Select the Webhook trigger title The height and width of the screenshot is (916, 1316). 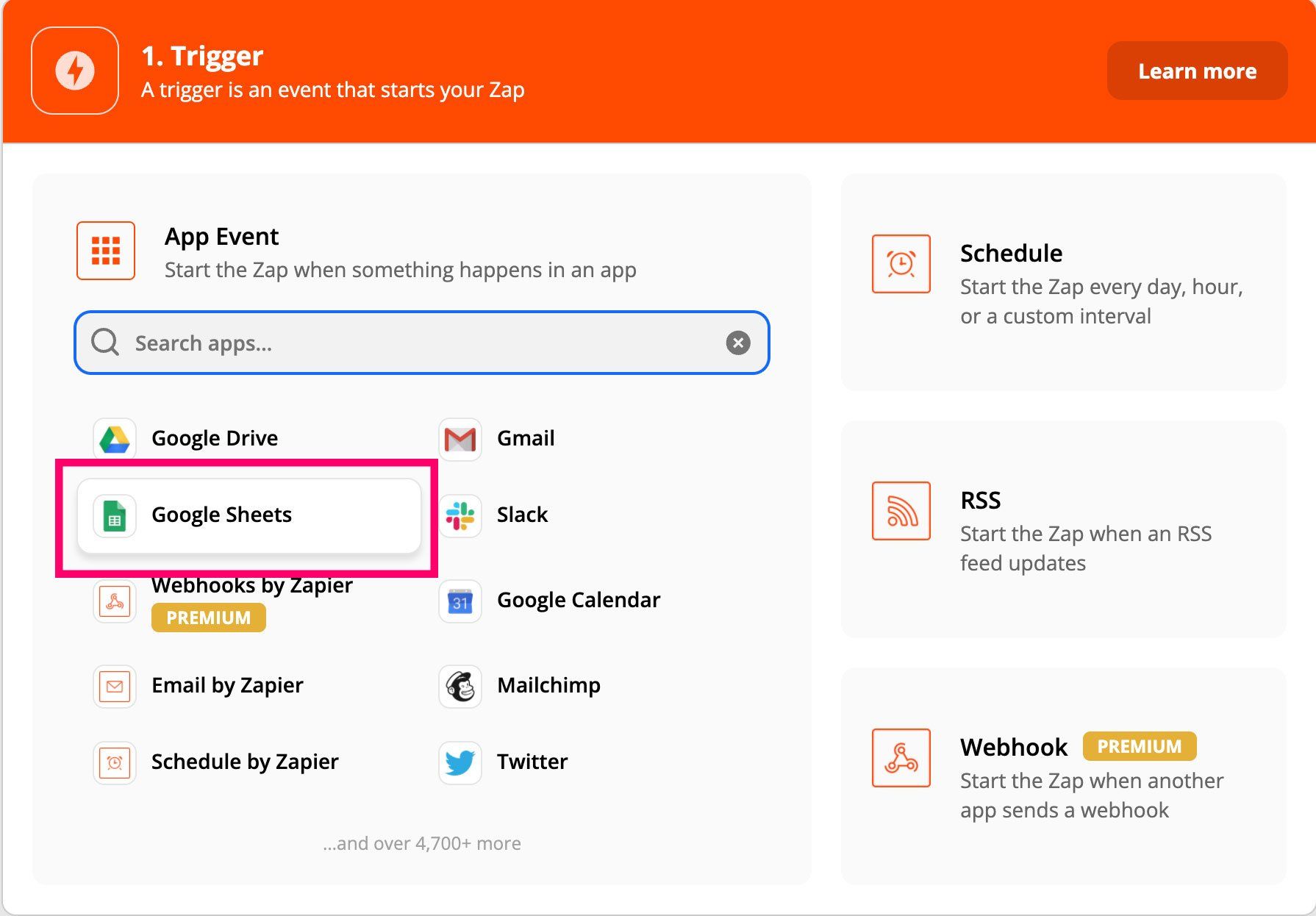click(1014, 747)
